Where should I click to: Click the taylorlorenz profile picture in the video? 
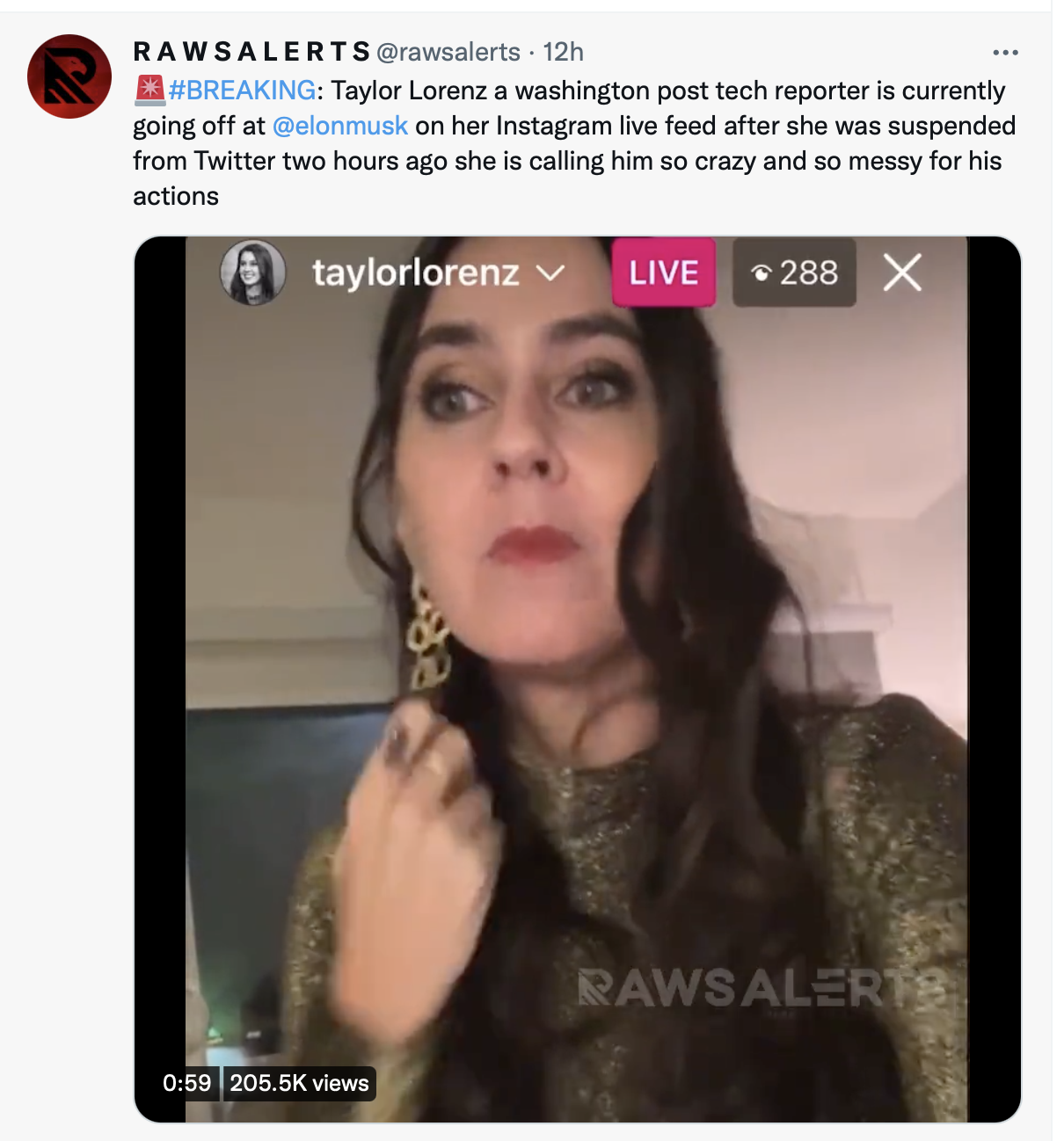(x=253, y=273)
